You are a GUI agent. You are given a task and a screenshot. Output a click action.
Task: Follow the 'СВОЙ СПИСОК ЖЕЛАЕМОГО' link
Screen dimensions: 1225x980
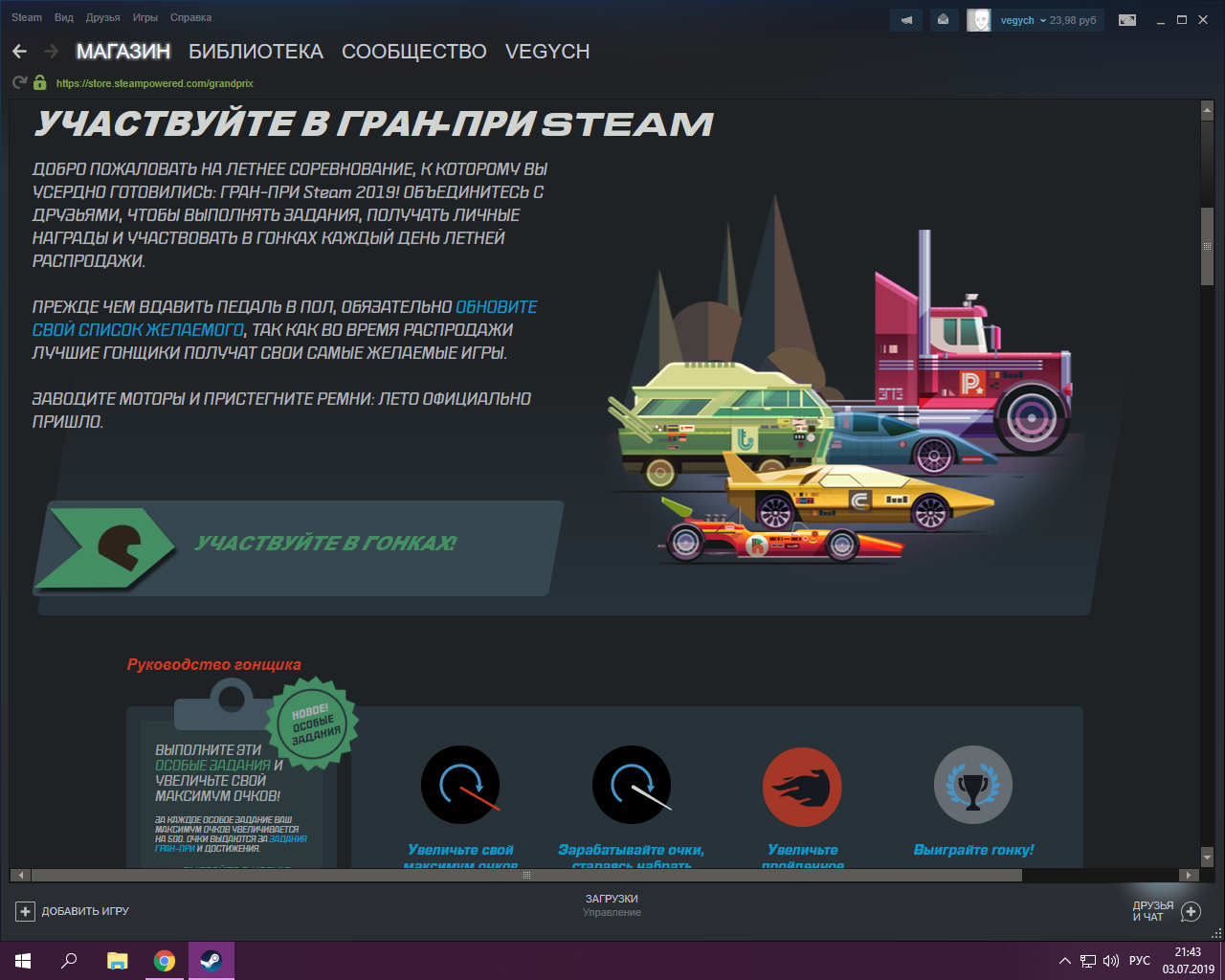139,330
